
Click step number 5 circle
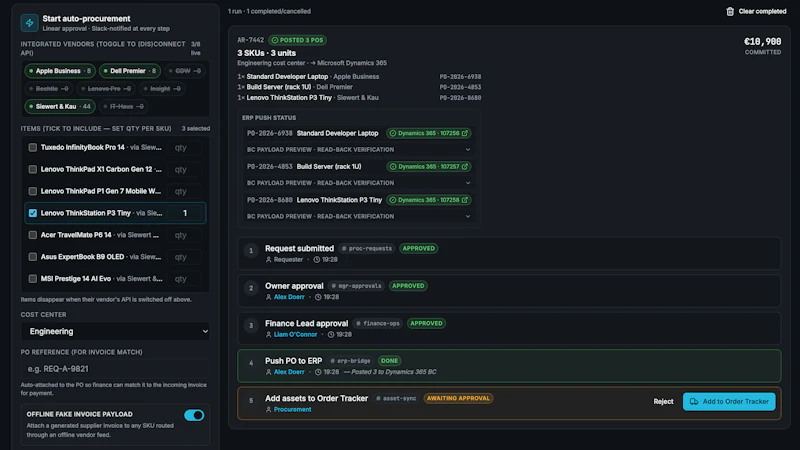[x=251, y=401]
